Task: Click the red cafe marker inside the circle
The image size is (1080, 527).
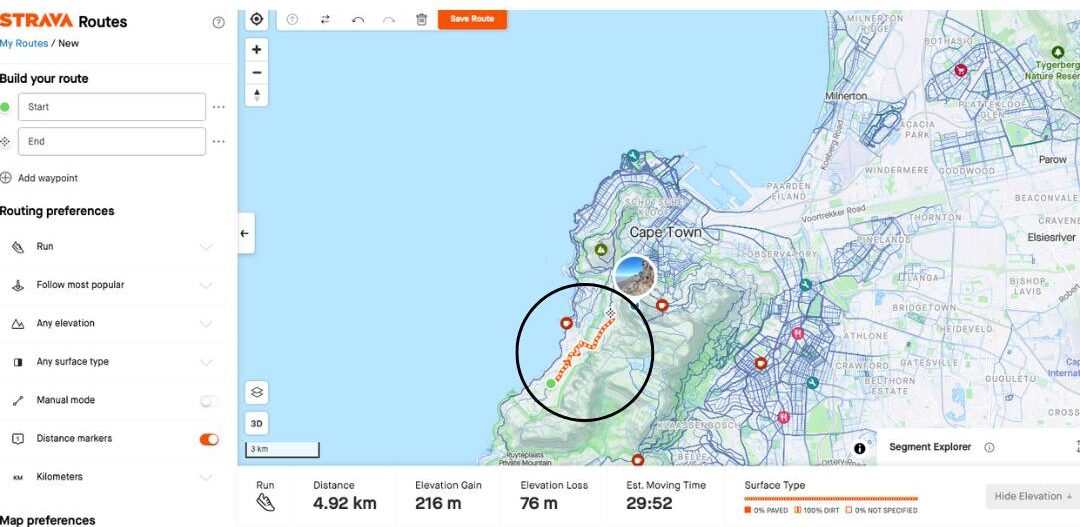Action: pyautogui.click(x=566, y=322)
